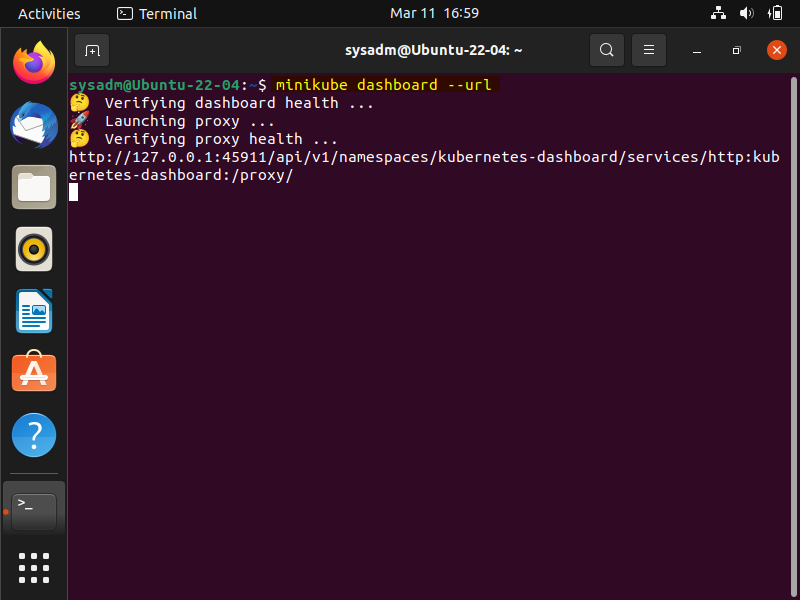Screen dimensions: 800x600
Task: Launch Firefox from the dock
Action: point(34,63)
